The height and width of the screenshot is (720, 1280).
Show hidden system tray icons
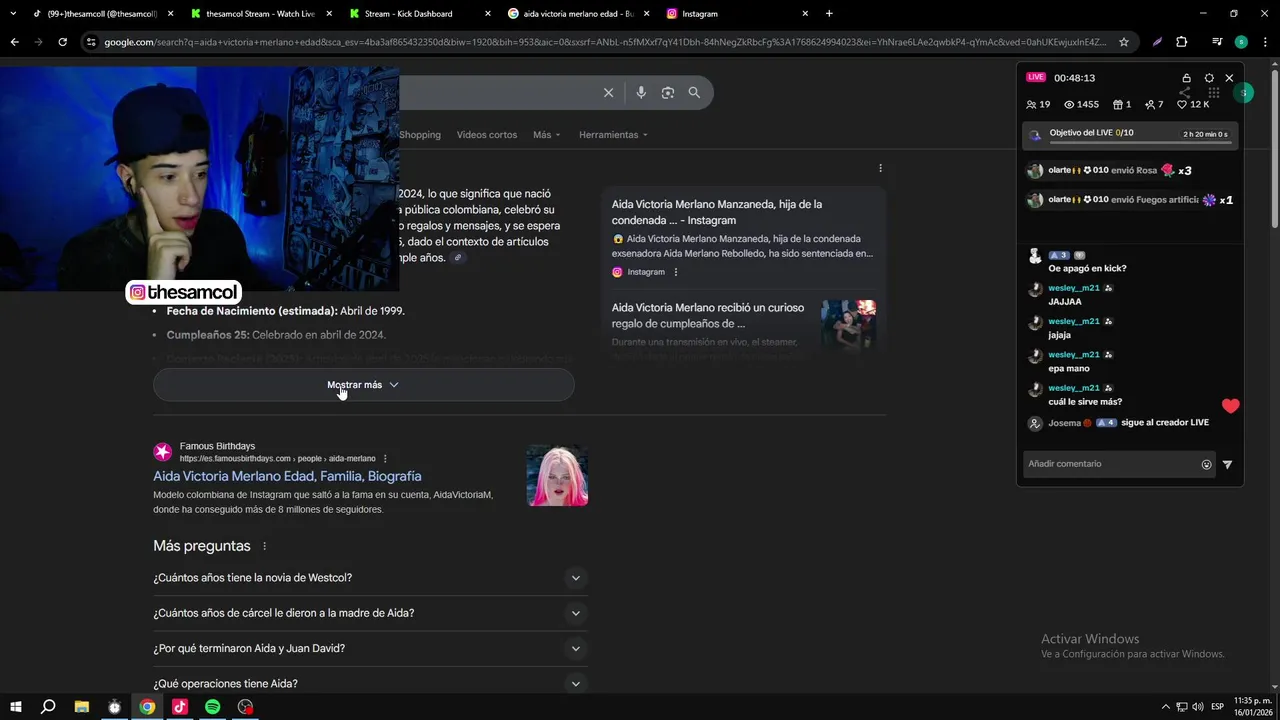tap(1165, 707)
